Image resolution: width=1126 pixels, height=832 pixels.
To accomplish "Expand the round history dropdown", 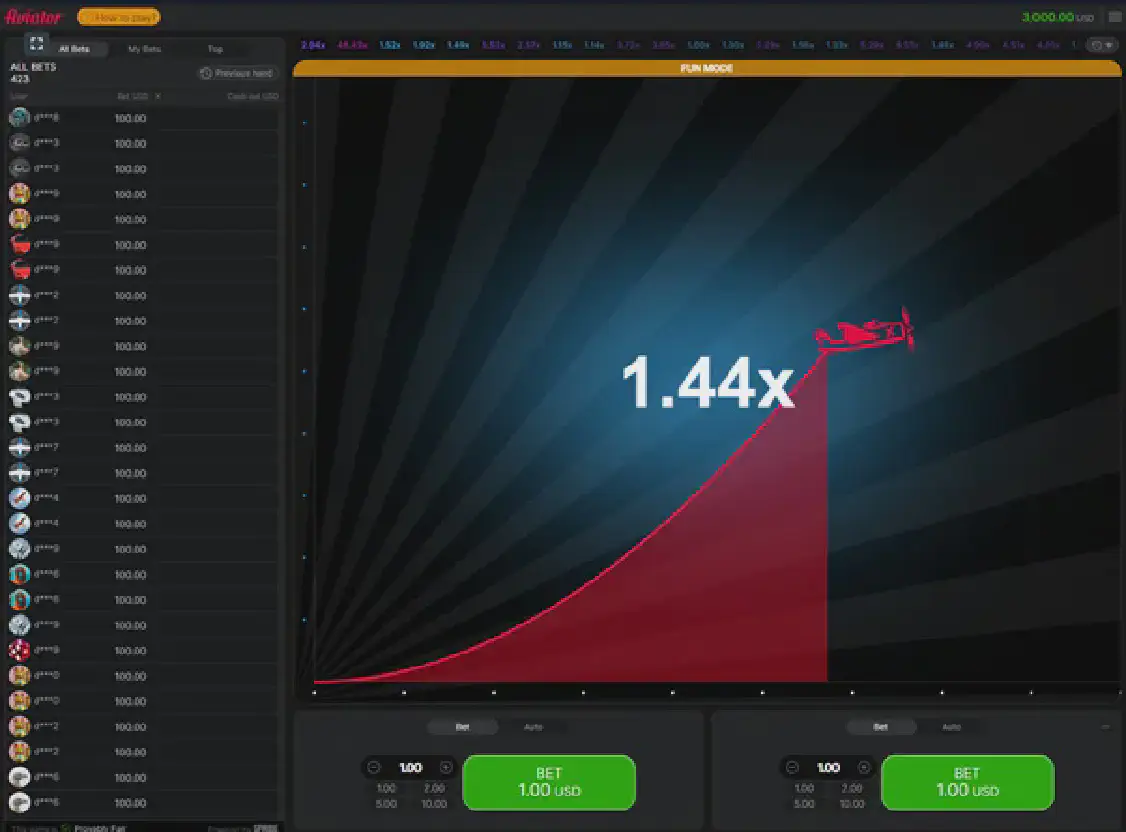I will coord(1102,45).
